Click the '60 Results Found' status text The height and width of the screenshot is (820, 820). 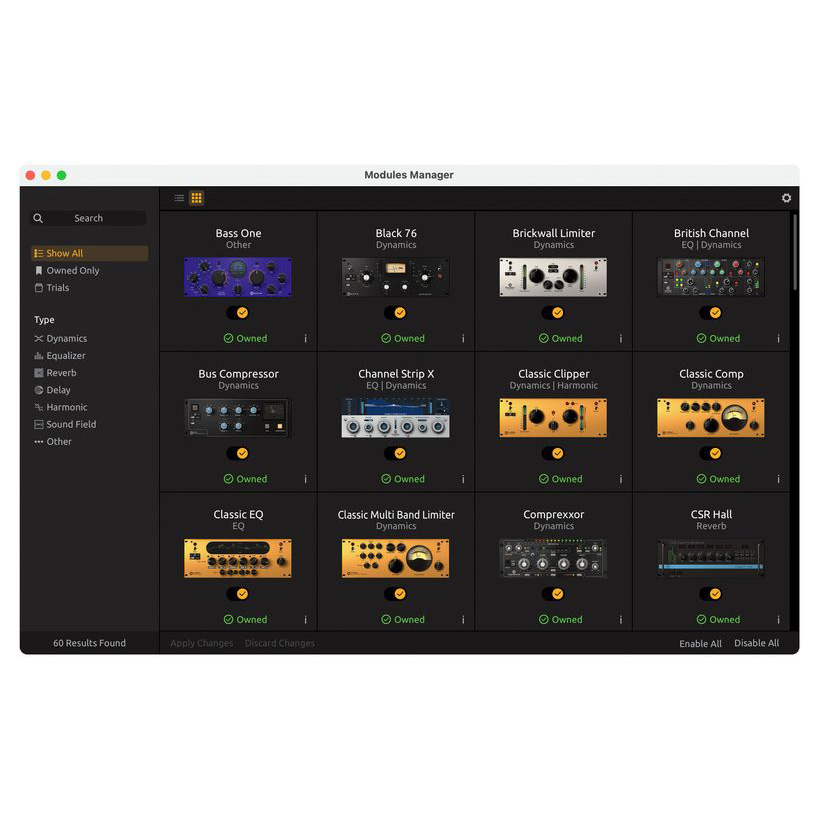(89, 643)
